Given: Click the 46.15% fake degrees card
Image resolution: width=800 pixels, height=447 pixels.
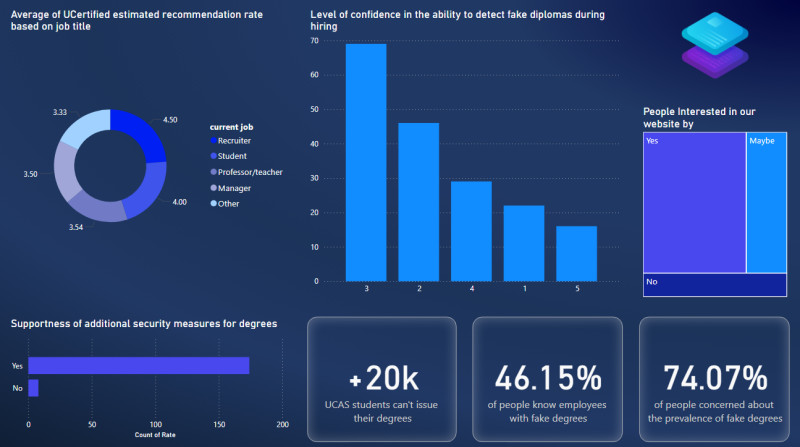Looking at the screenshot, I should [548, 378].
